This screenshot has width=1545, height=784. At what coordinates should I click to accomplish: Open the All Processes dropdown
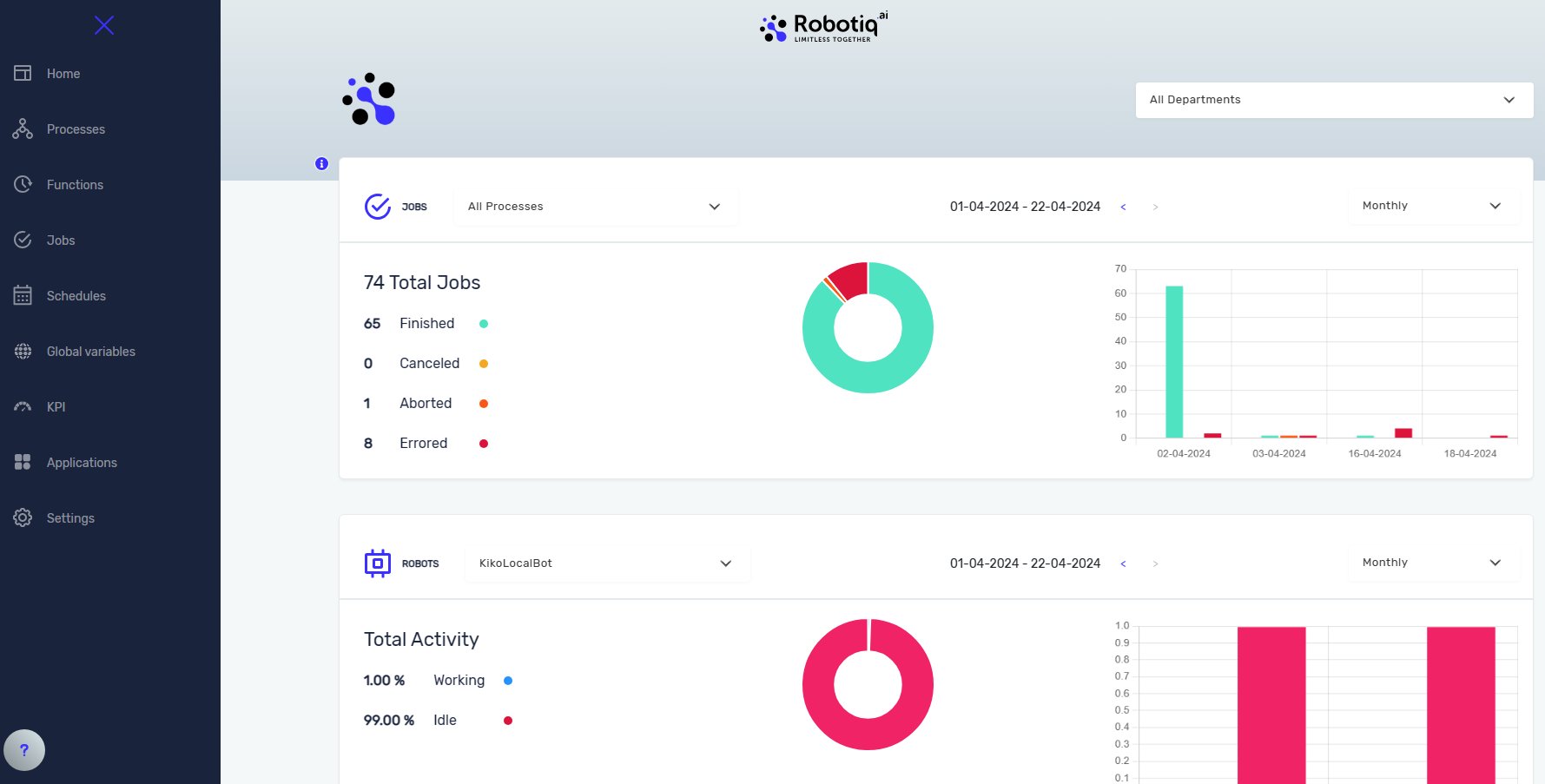tap(596, 207)
